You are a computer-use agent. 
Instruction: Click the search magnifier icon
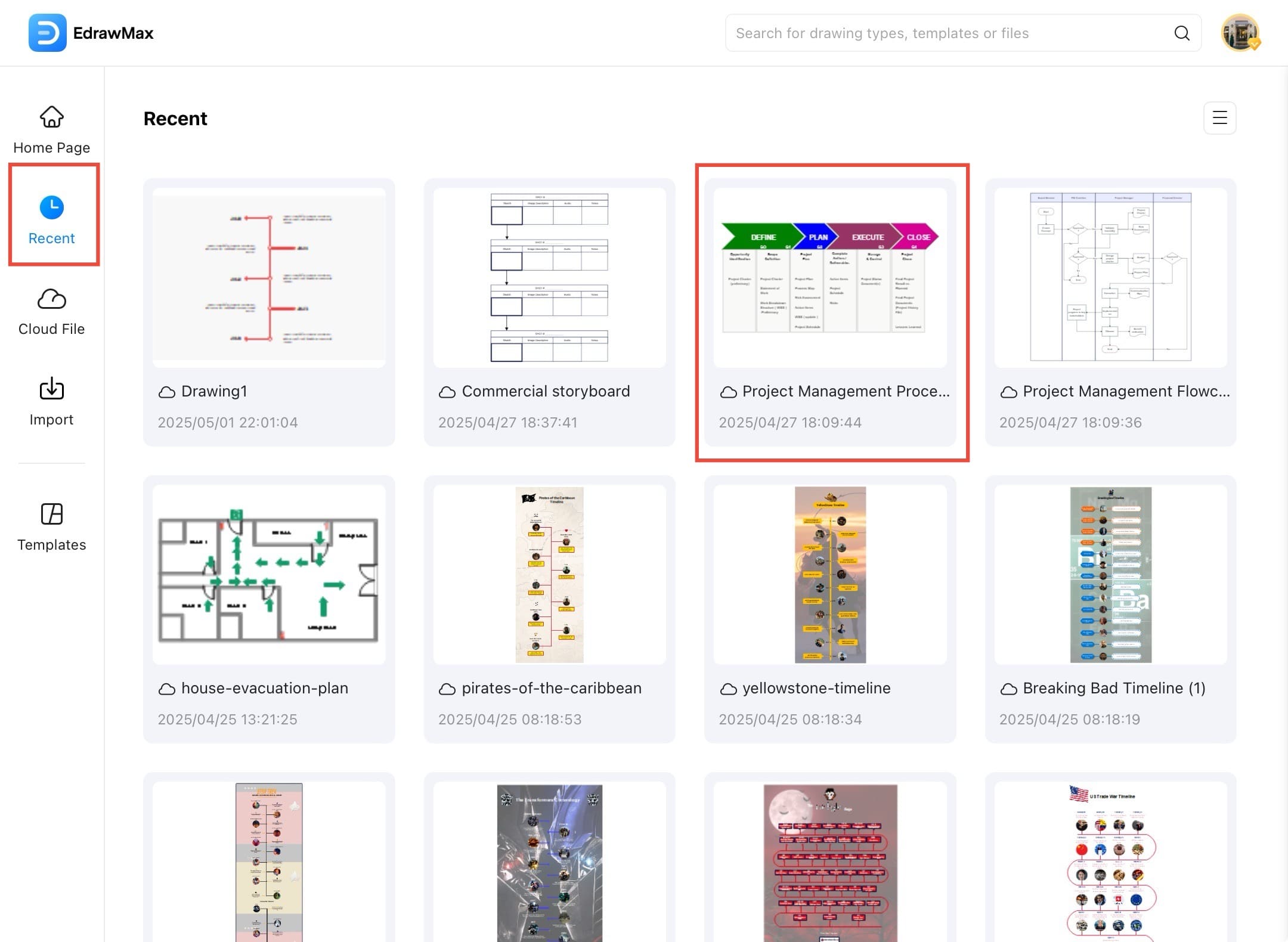click(x=1181, y=33)
